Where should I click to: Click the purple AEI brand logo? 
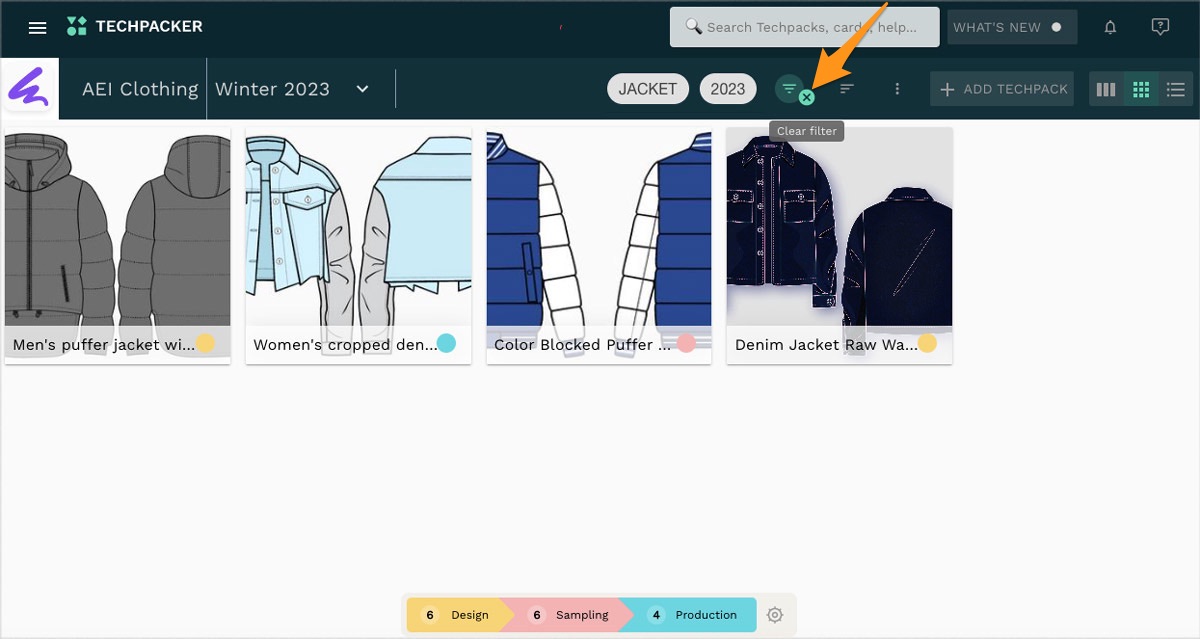pyautogui.click(x=29, y=89)
